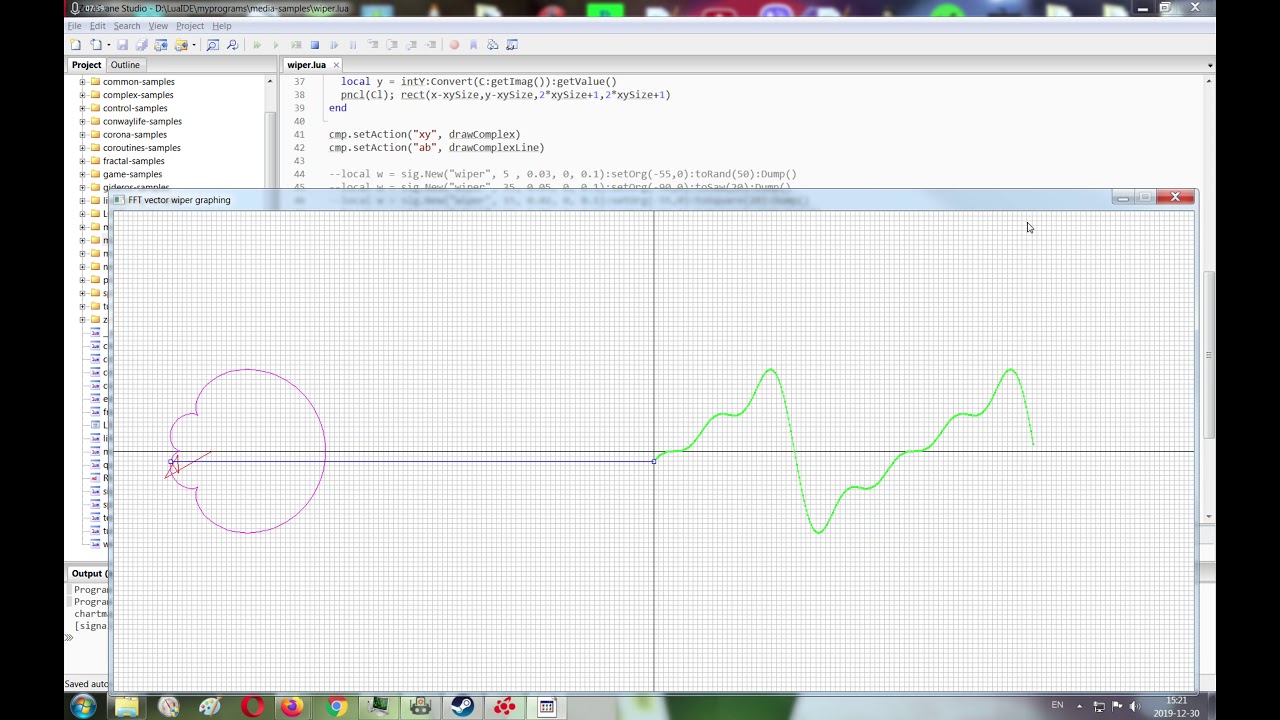1280x720 pixels.
Task: Open the File menu
Action: coord(74,26)
